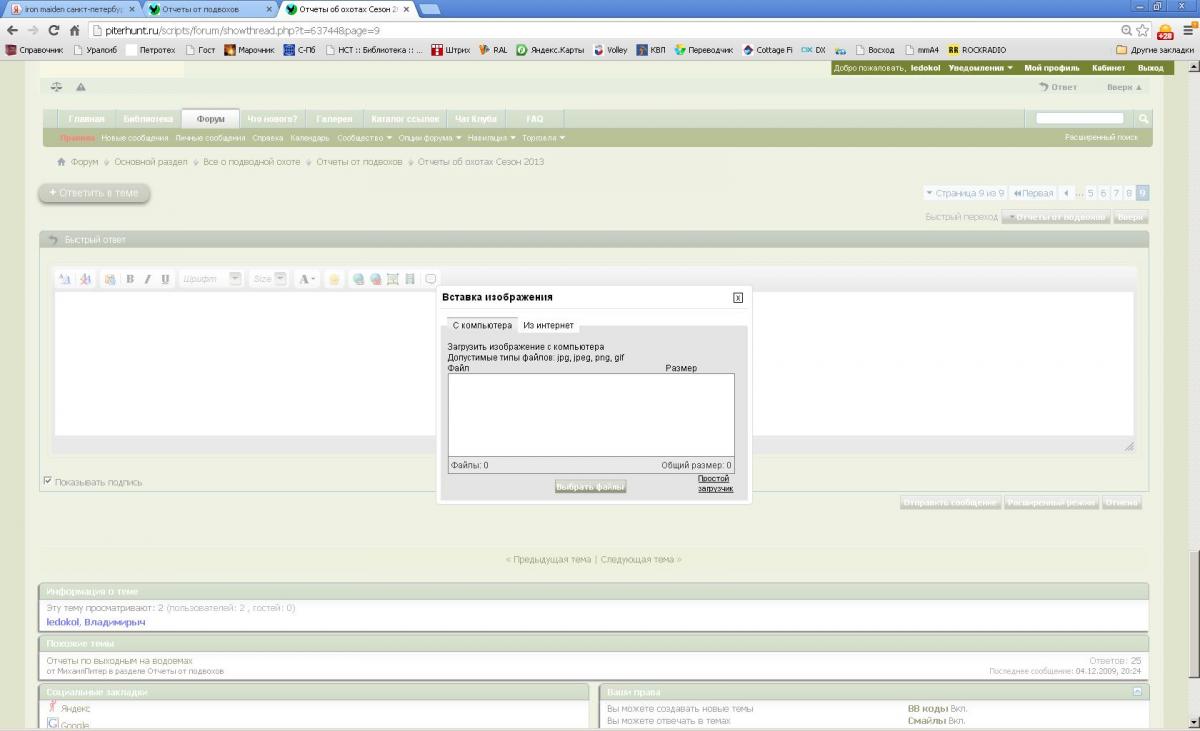Open the Size dropdown in editor
The width and height of the screenshot is (1200, 731).
[280, 279]
